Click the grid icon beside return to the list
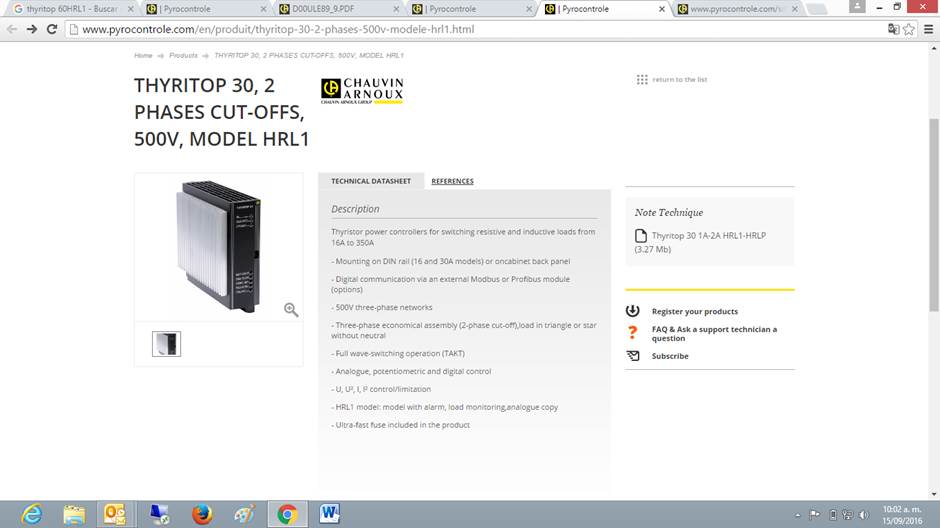 (x=642, y=79)
